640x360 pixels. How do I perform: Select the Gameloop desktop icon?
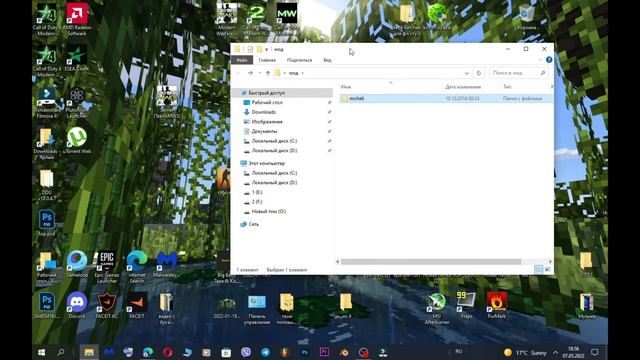point(77,264)
